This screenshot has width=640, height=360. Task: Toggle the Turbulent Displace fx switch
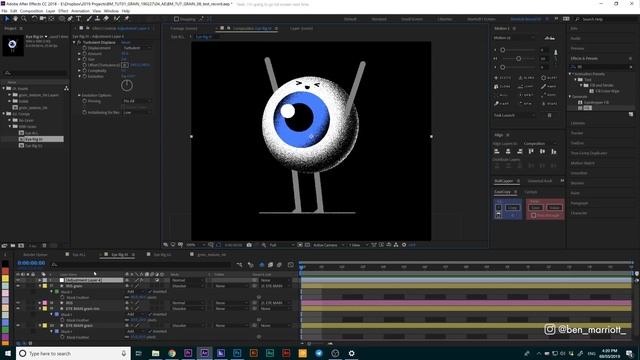pos(79,42)
